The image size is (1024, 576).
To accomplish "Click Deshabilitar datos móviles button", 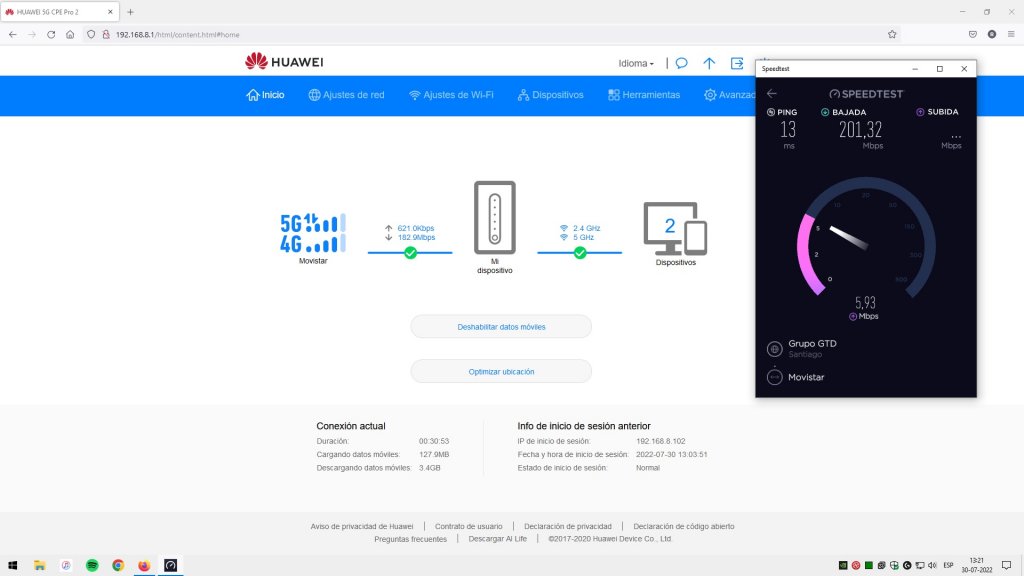I will 501,327.
